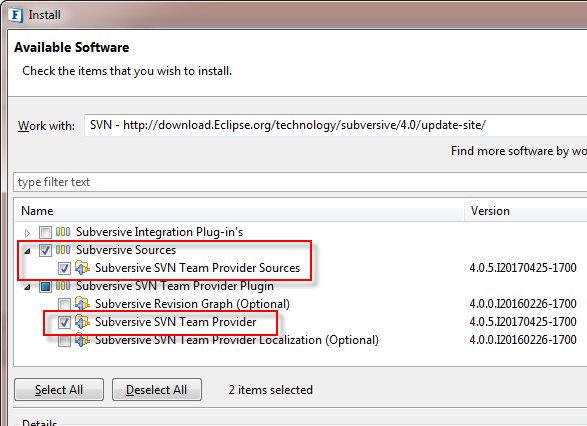
Task: Click the Select All button
Action: coord(59,390)
